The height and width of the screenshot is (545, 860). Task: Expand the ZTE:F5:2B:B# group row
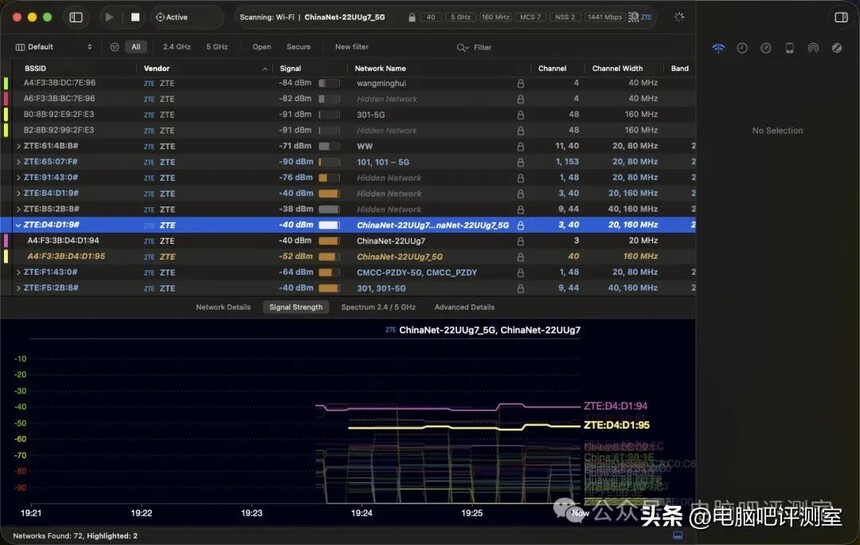tap(18, 288)
